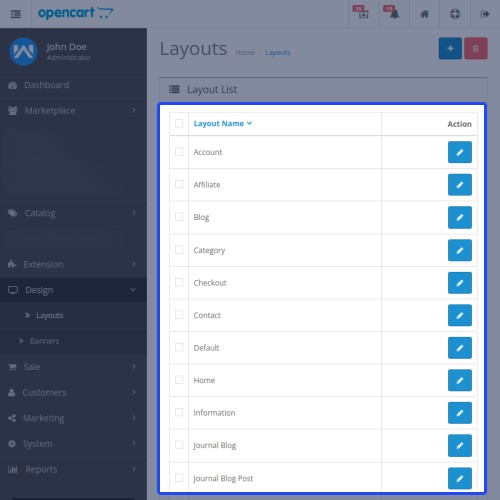Collapse the Design sidebar section

[x=73, y=290]
